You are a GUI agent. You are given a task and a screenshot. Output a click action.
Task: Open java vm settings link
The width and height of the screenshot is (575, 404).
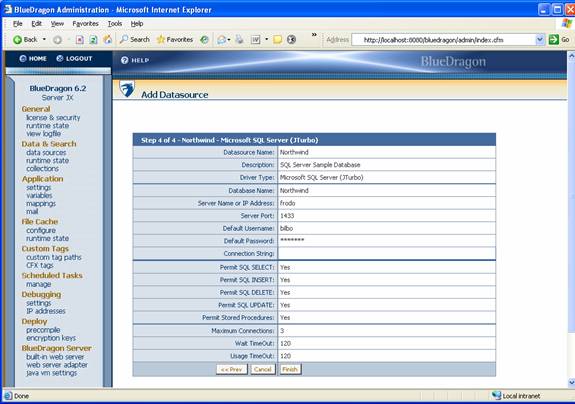51,373
